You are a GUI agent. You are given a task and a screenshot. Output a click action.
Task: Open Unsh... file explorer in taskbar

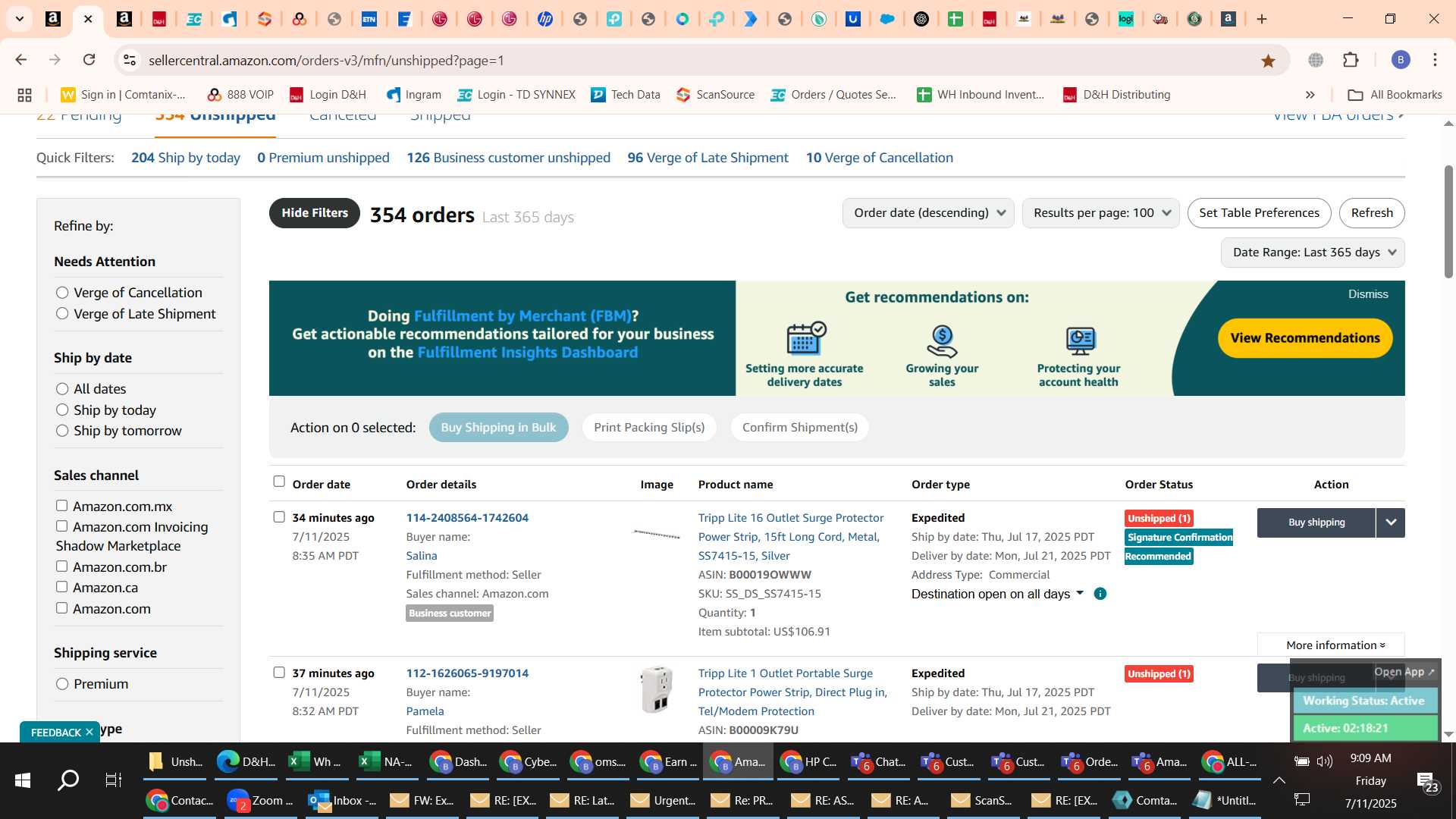(x=175, y=761)
